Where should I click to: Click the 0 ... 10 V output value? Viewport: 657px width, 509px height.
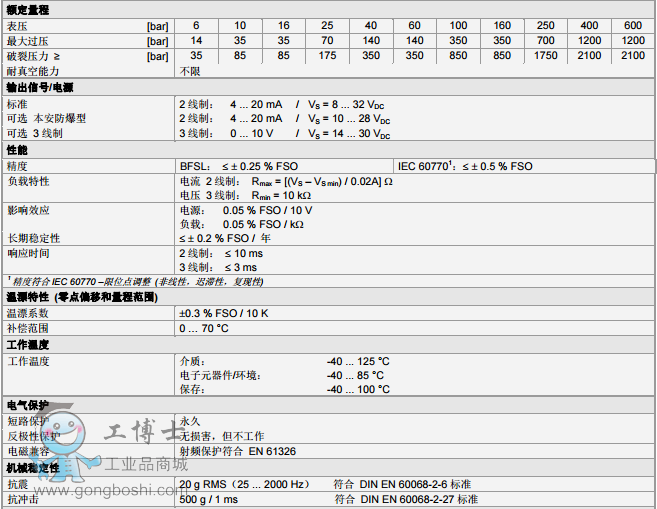[x=251, y=134]
